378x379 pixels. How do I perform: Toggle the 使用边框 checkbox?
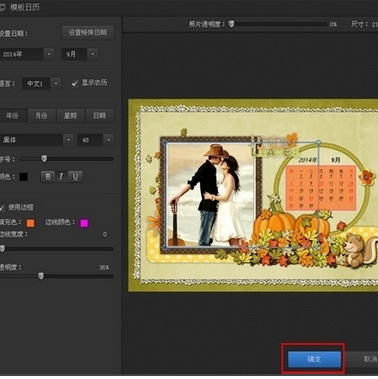click(2, 208)
